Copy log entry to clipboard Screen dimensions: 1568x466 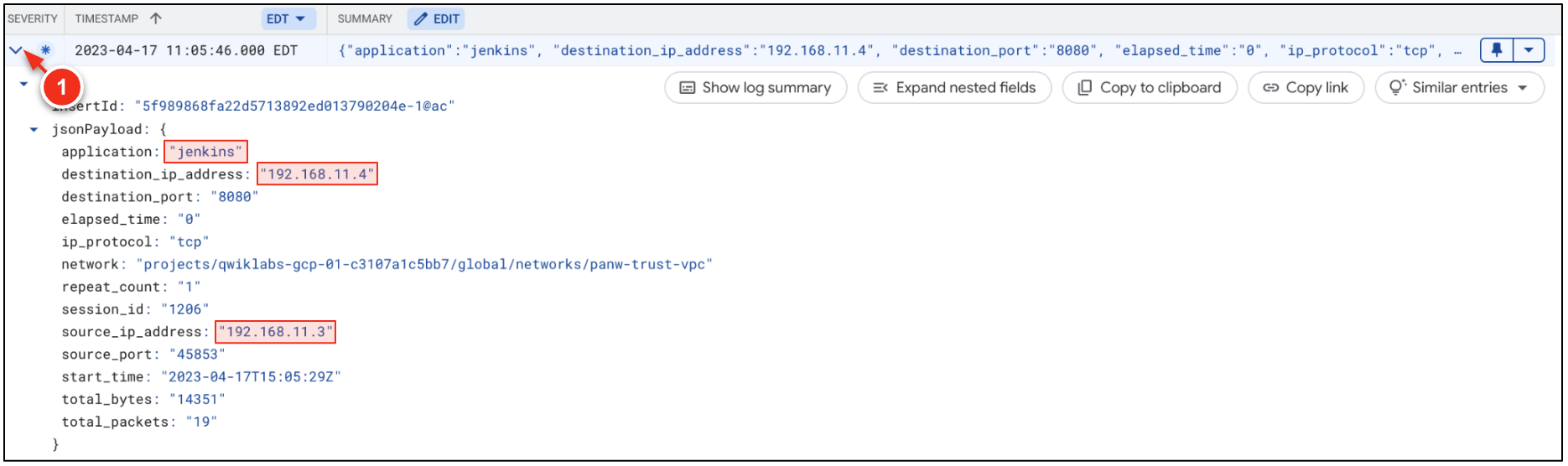pos(1149,88)
